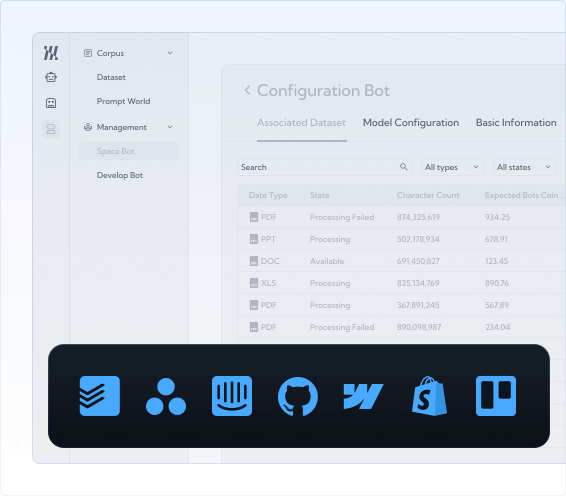Click the Date Type column header
Viewport: 566px width, 496px height.
point(268,195)
